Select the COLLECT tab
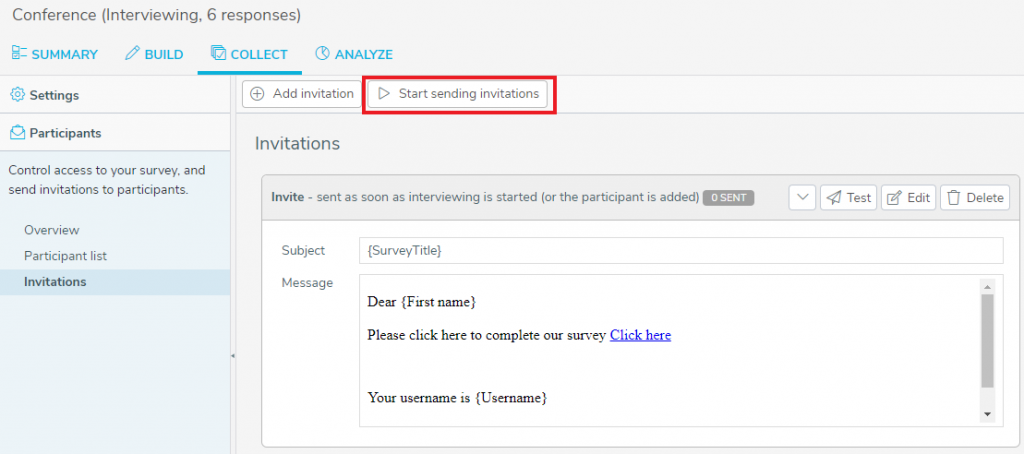Screen dimensions: 1024x454 [x=249, y=54]
